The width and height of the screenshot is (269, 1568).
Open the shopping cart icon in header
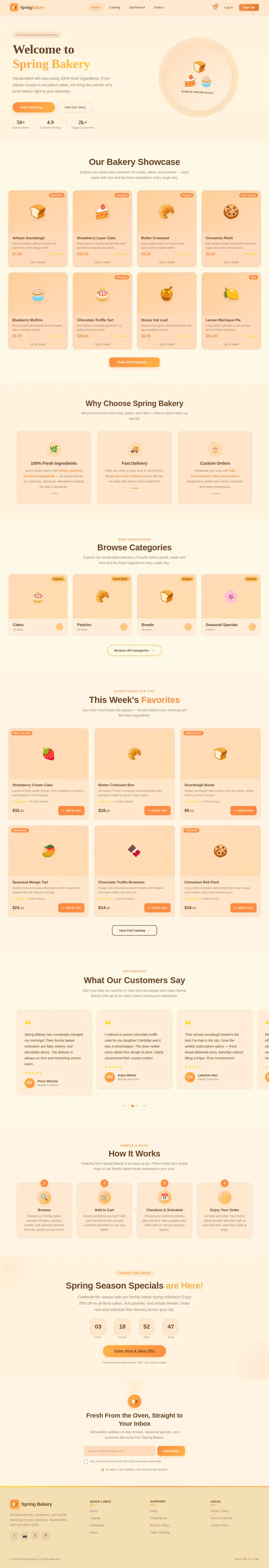pos(214,7)
